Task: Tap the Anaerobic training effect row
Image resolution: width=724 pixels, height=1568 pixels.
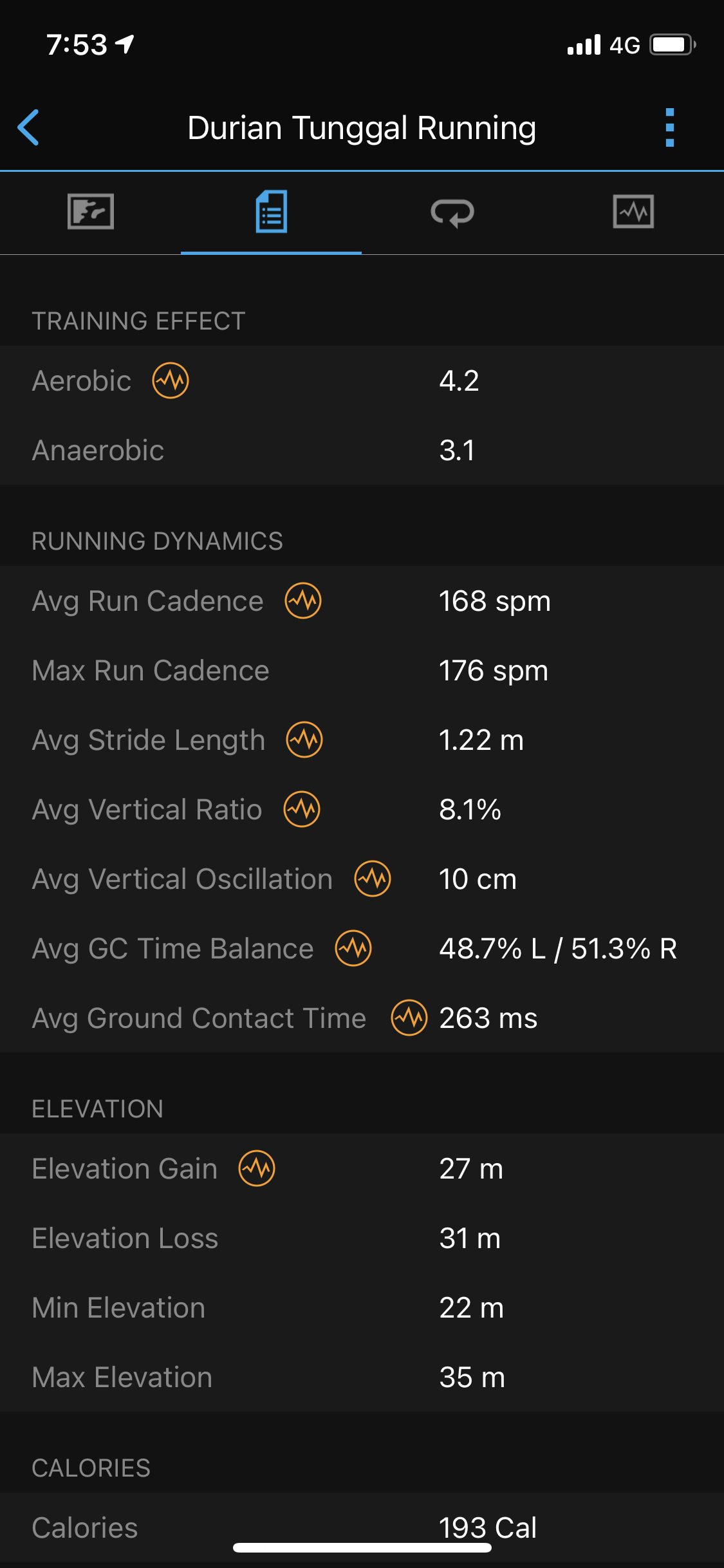Action: (x=362, y=450)
